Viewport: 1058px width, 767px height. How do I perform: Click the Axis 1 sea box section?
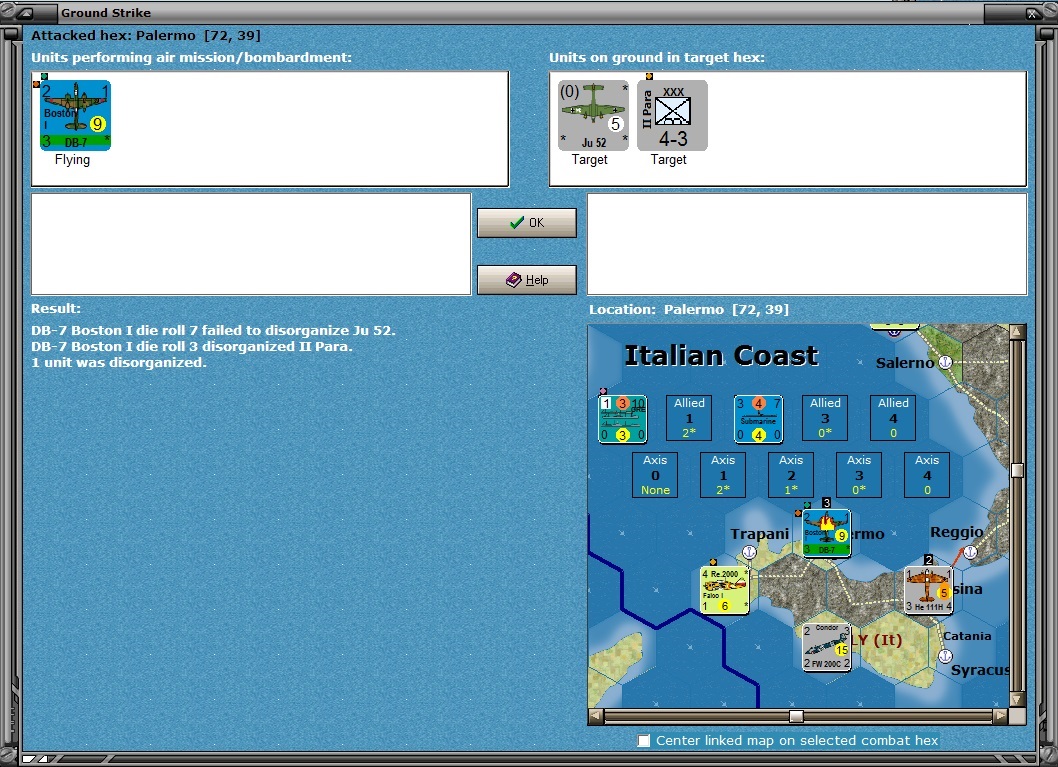(x=723, y=475)
